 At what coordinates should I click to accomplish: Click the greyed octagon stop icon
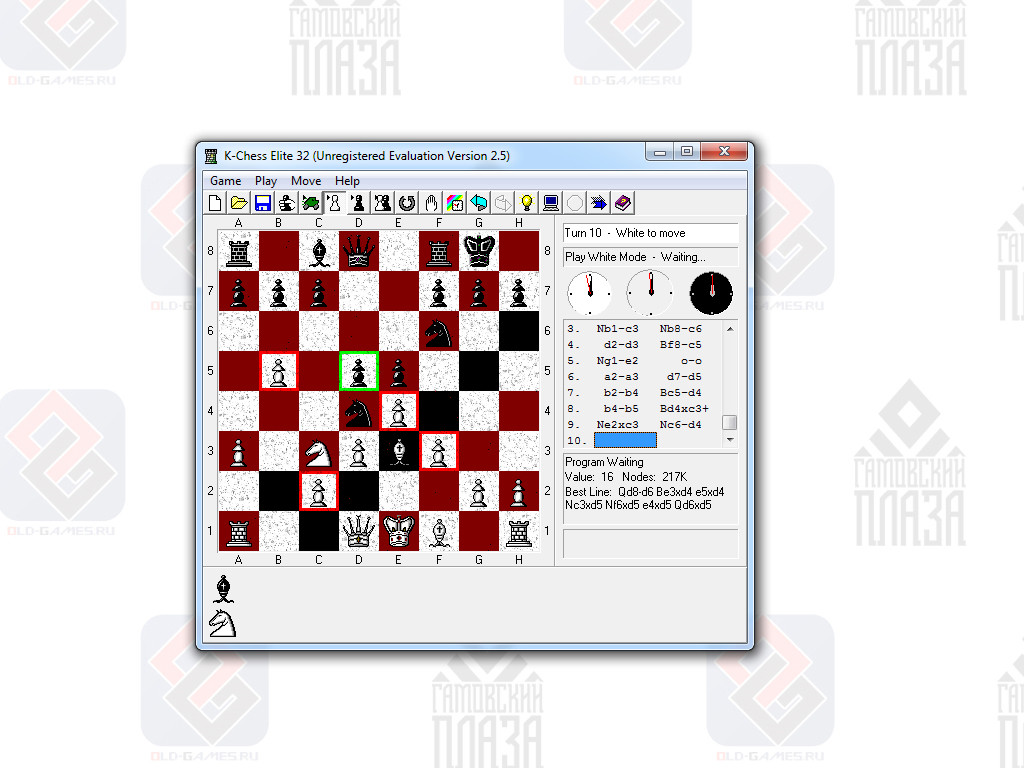575,203
